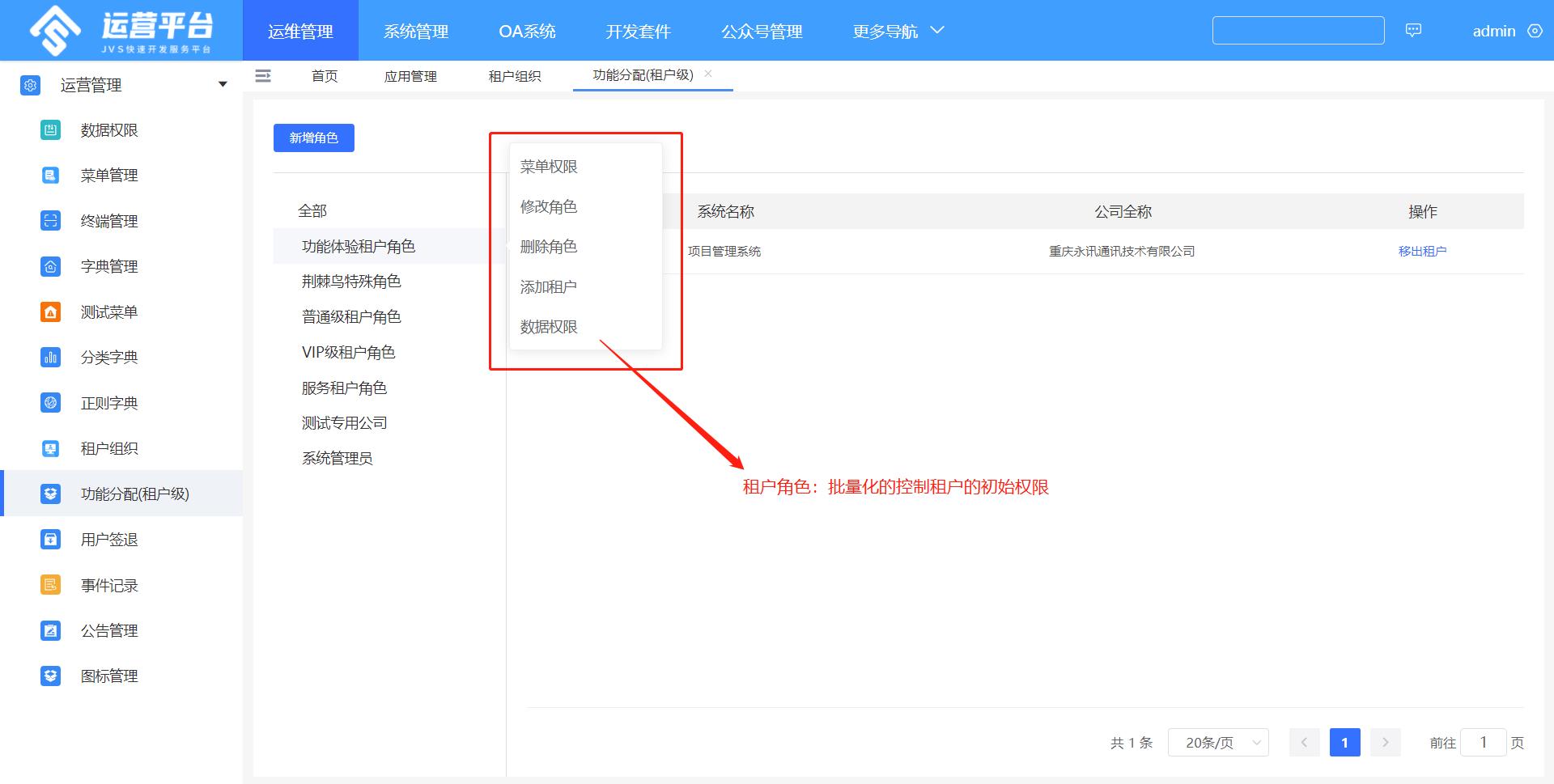Screen dimensions: 1554x784
Task: Click the 运营管理 gear icon
Action: pos(31,85)
